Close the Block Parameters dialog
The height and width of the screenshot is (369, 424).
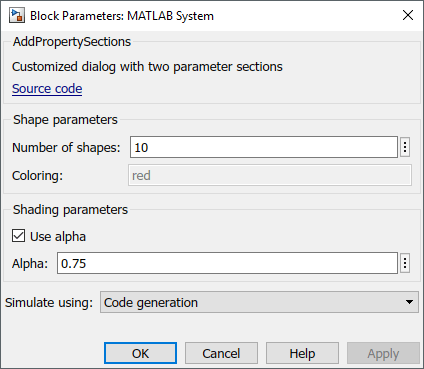coord(408,15)
